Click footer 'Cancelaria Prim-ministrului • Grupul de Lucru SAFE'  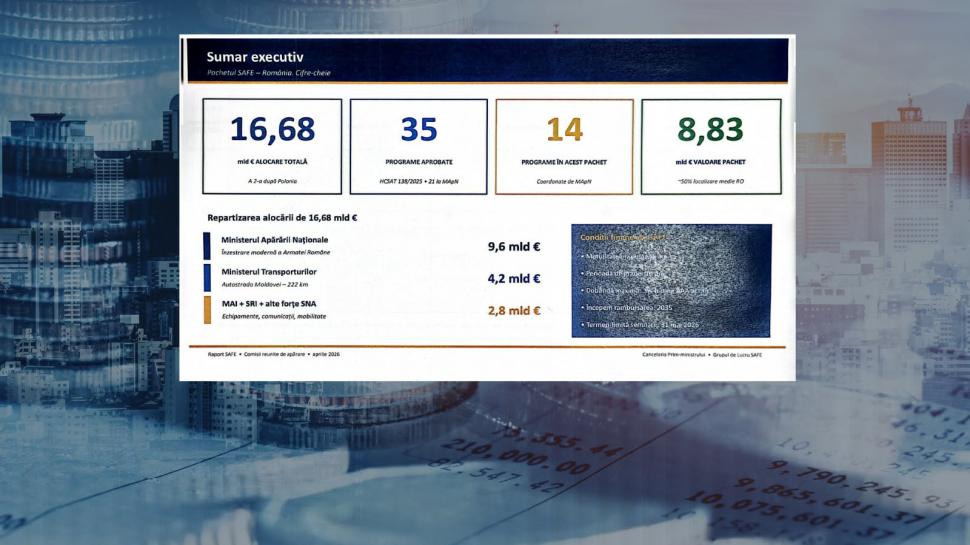tap(702, 355)
